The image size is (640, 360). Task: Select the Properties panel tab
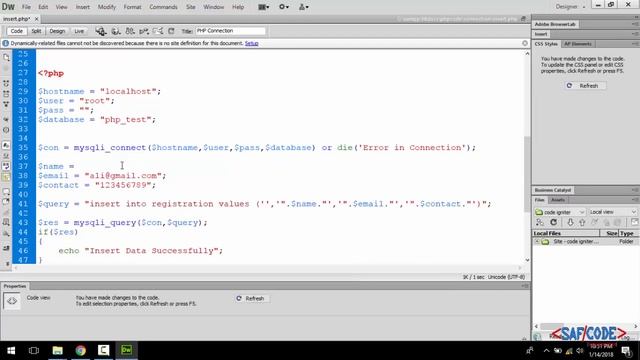tap(15, 286)
